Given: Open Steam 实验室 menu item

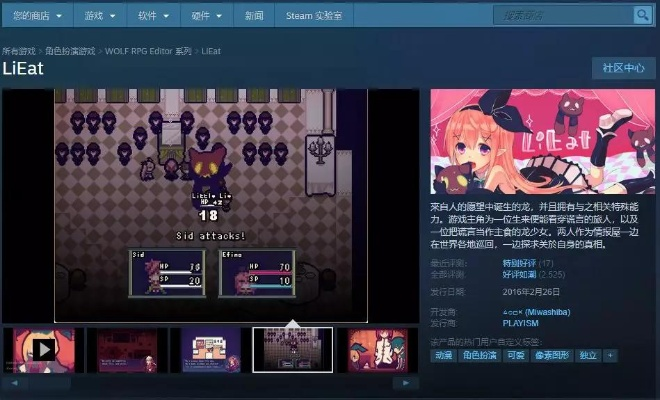Looking at the screenshot, I should click(314, 16).
